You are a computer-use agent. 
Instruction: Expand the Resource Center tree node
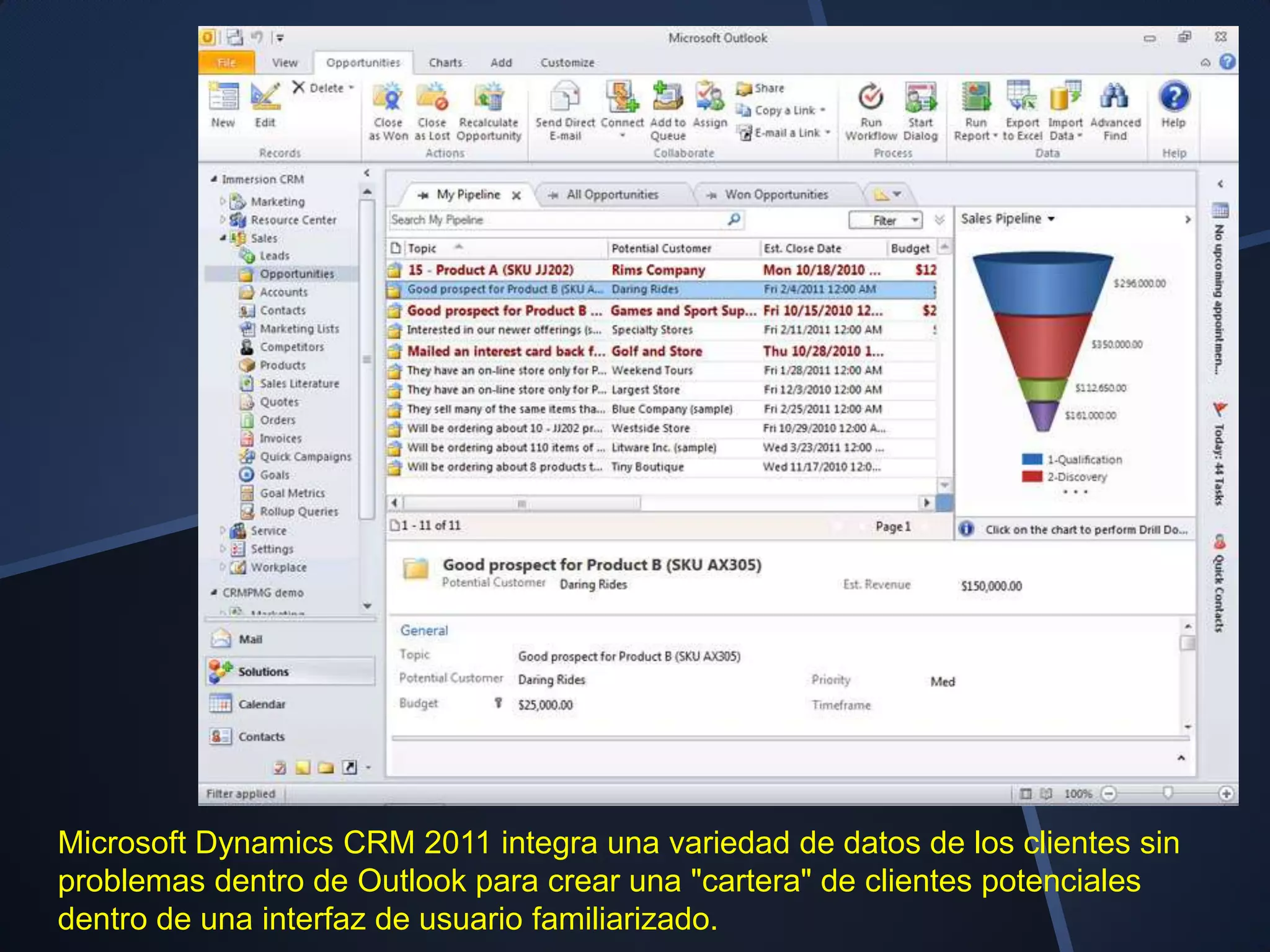click(x=222, y=219)
